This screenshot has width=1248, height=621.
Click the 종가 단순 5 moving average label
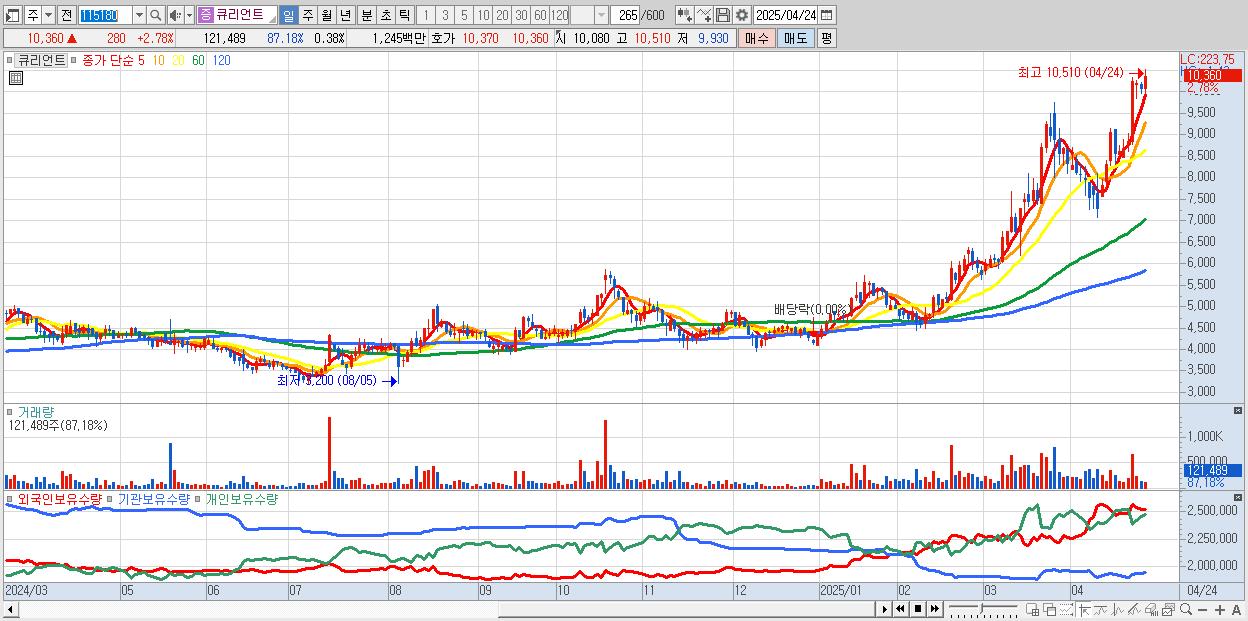coord(113,60)
